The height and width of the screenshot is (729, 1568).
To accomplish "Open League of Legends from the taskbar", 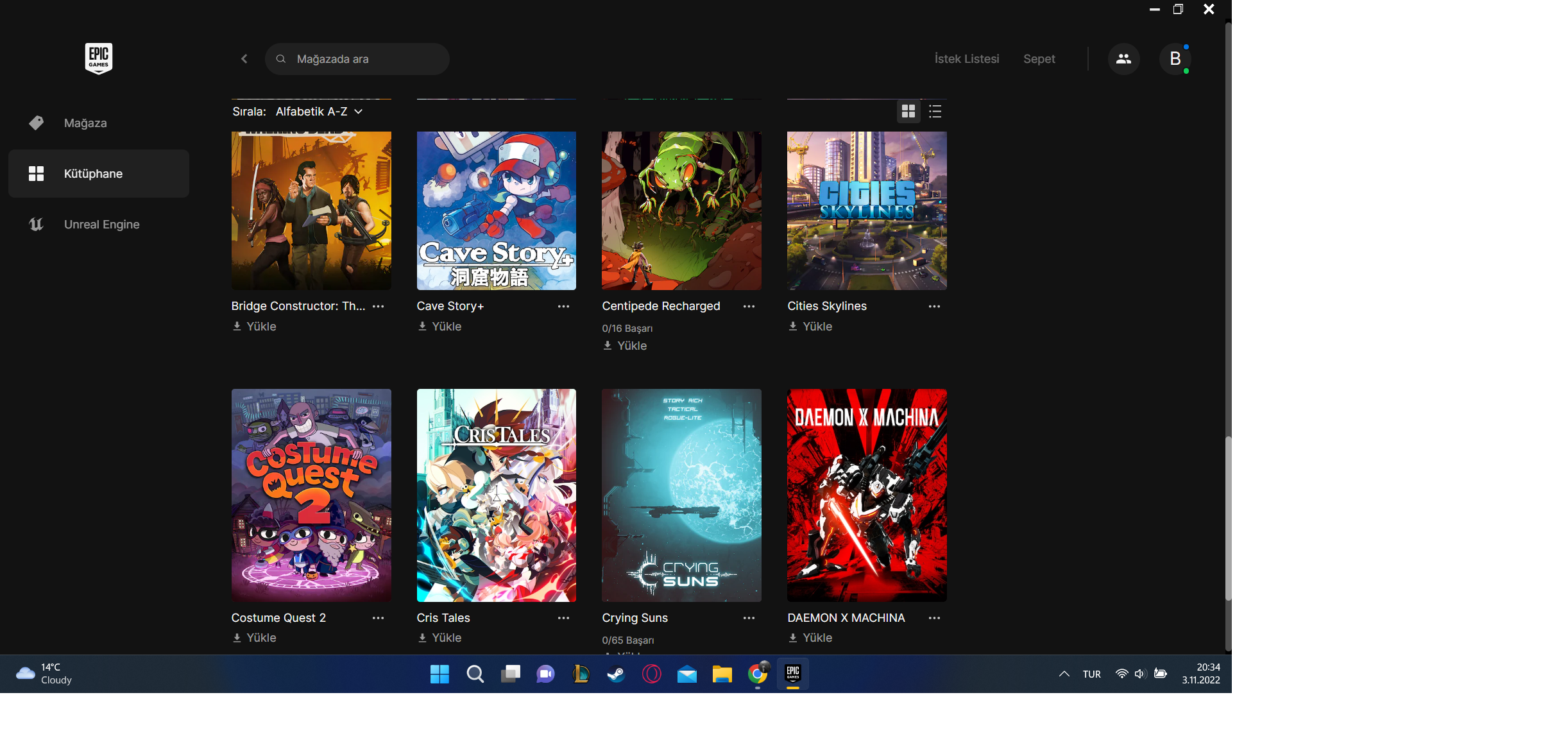I will 581,674.
